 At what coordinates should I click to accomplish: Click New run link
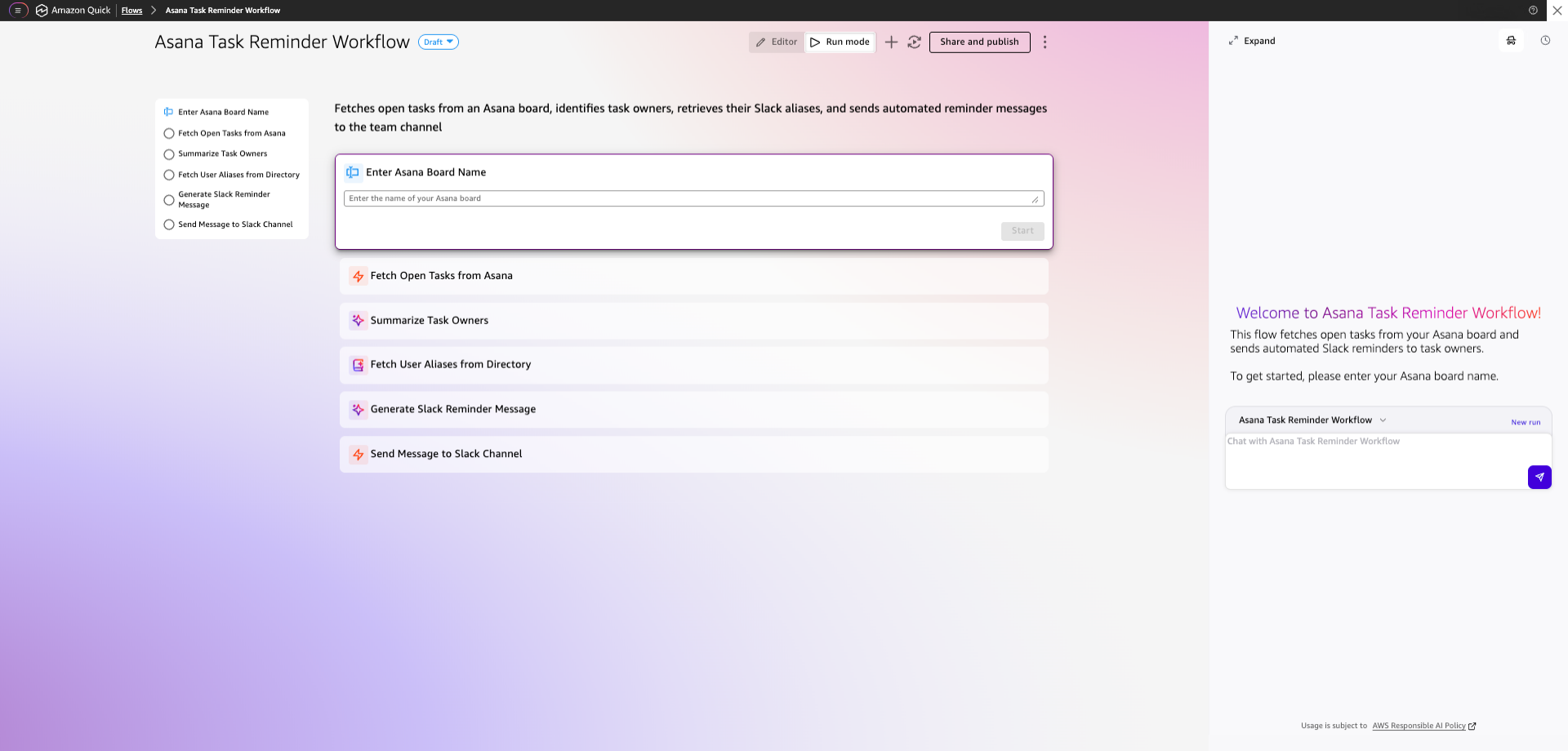tap(1526, 422)
